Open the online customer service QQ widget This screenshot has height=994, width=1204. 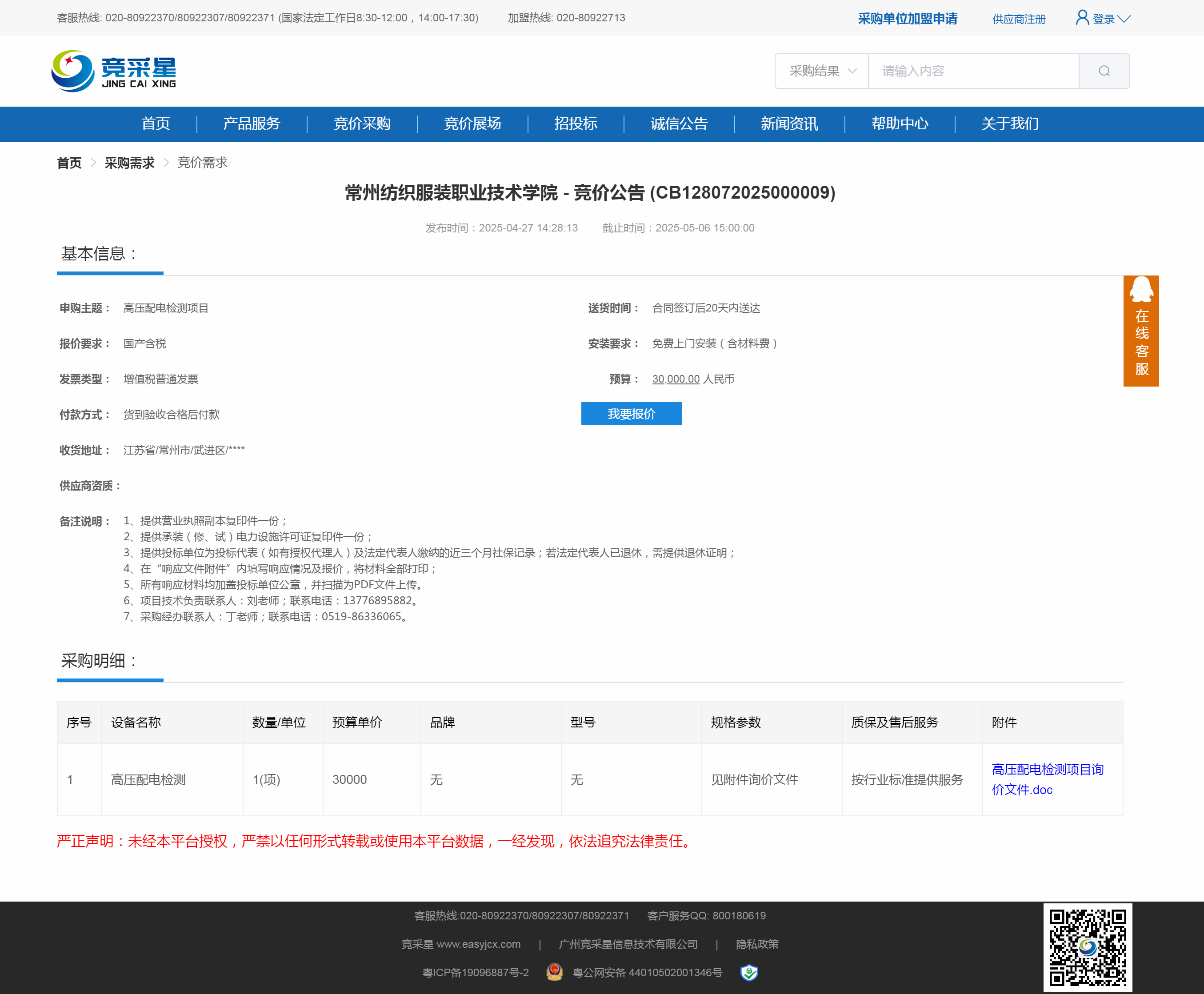[x=1140, y=331]
